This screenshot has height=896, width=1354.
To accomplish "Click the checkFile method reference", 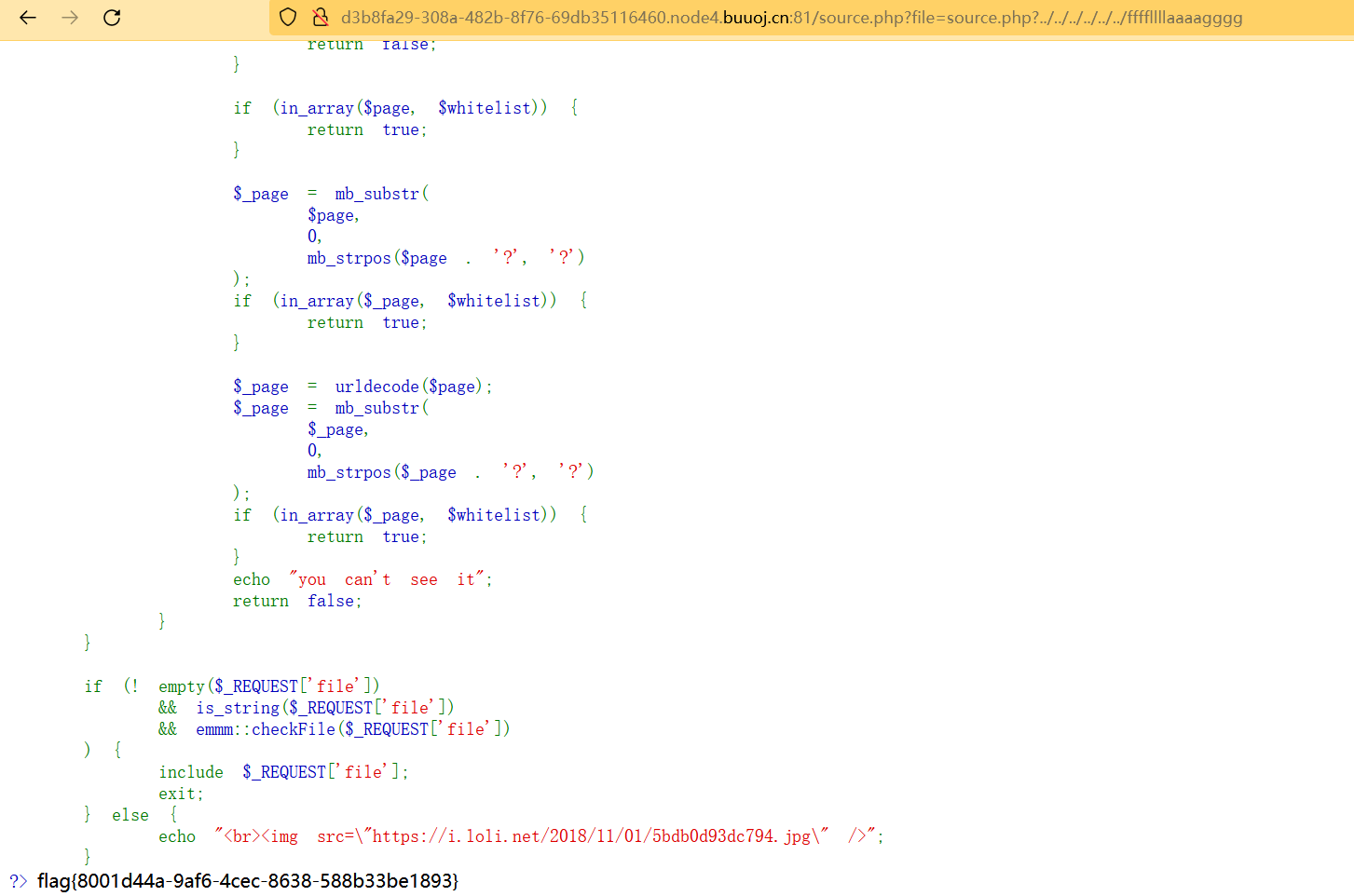I will pyautogui.click(x=293, y=728).
